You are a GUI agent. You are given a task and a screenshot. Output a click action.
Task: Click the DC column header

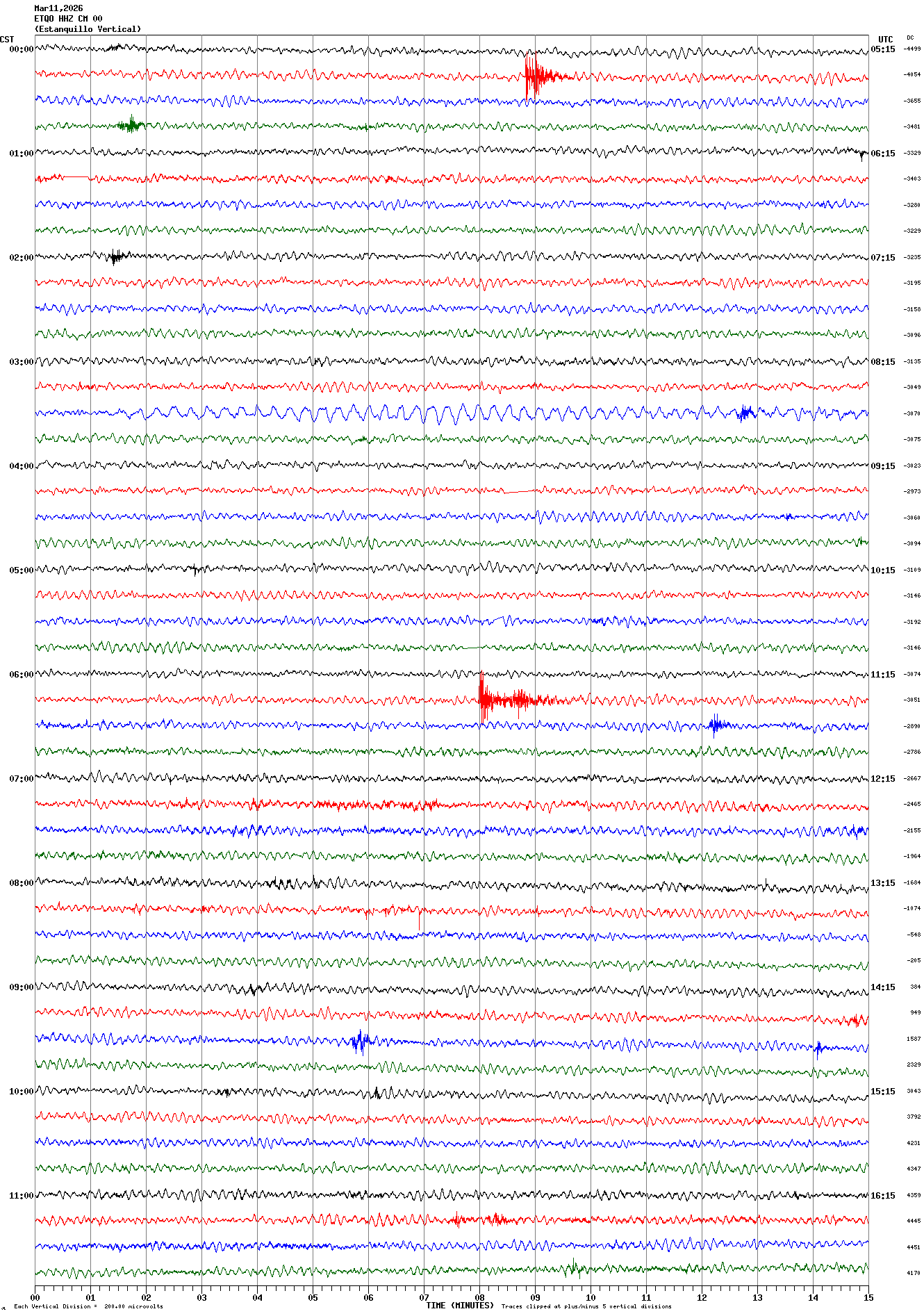click(x=910, y=38)
